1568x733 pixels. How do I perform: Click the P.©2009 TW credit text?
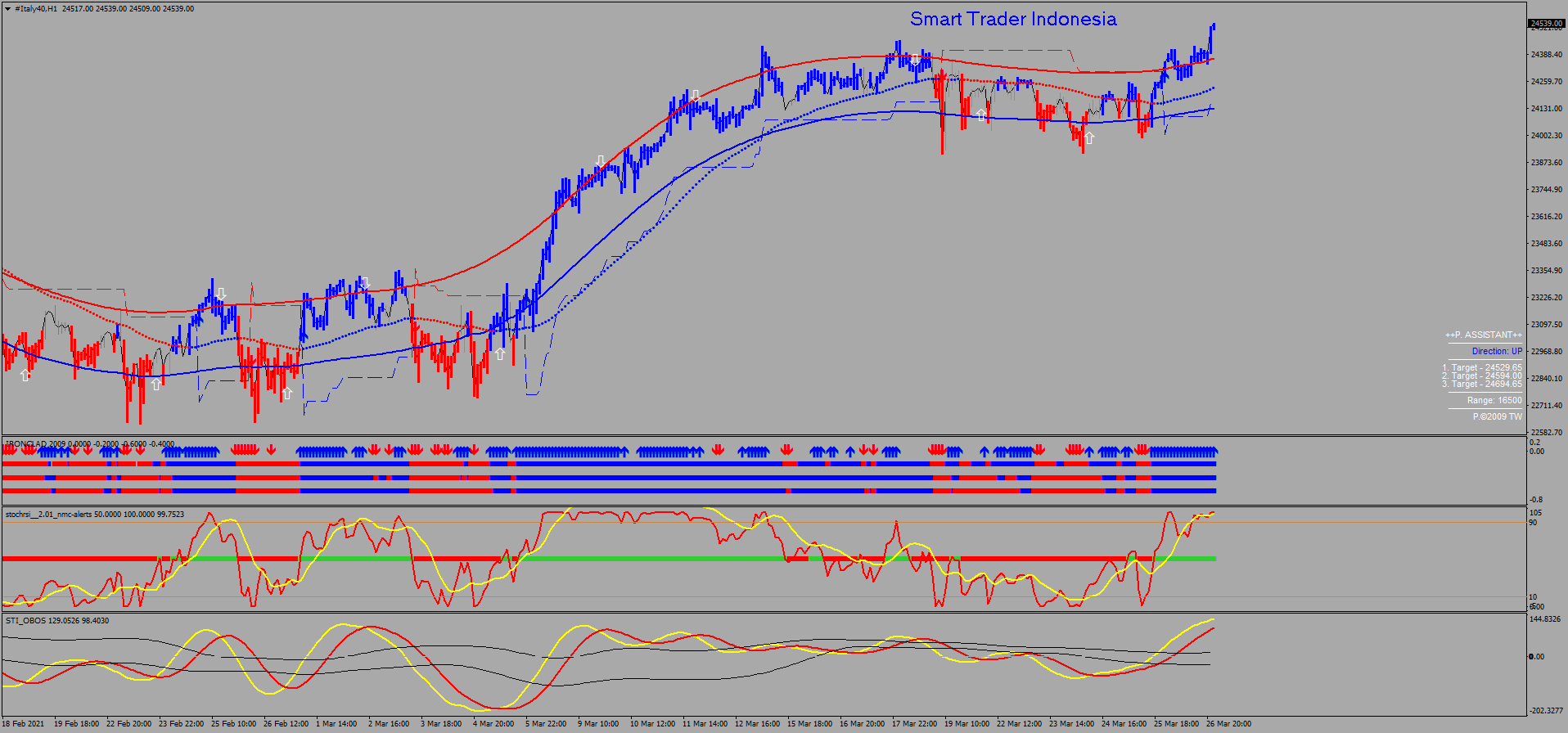1498,416
